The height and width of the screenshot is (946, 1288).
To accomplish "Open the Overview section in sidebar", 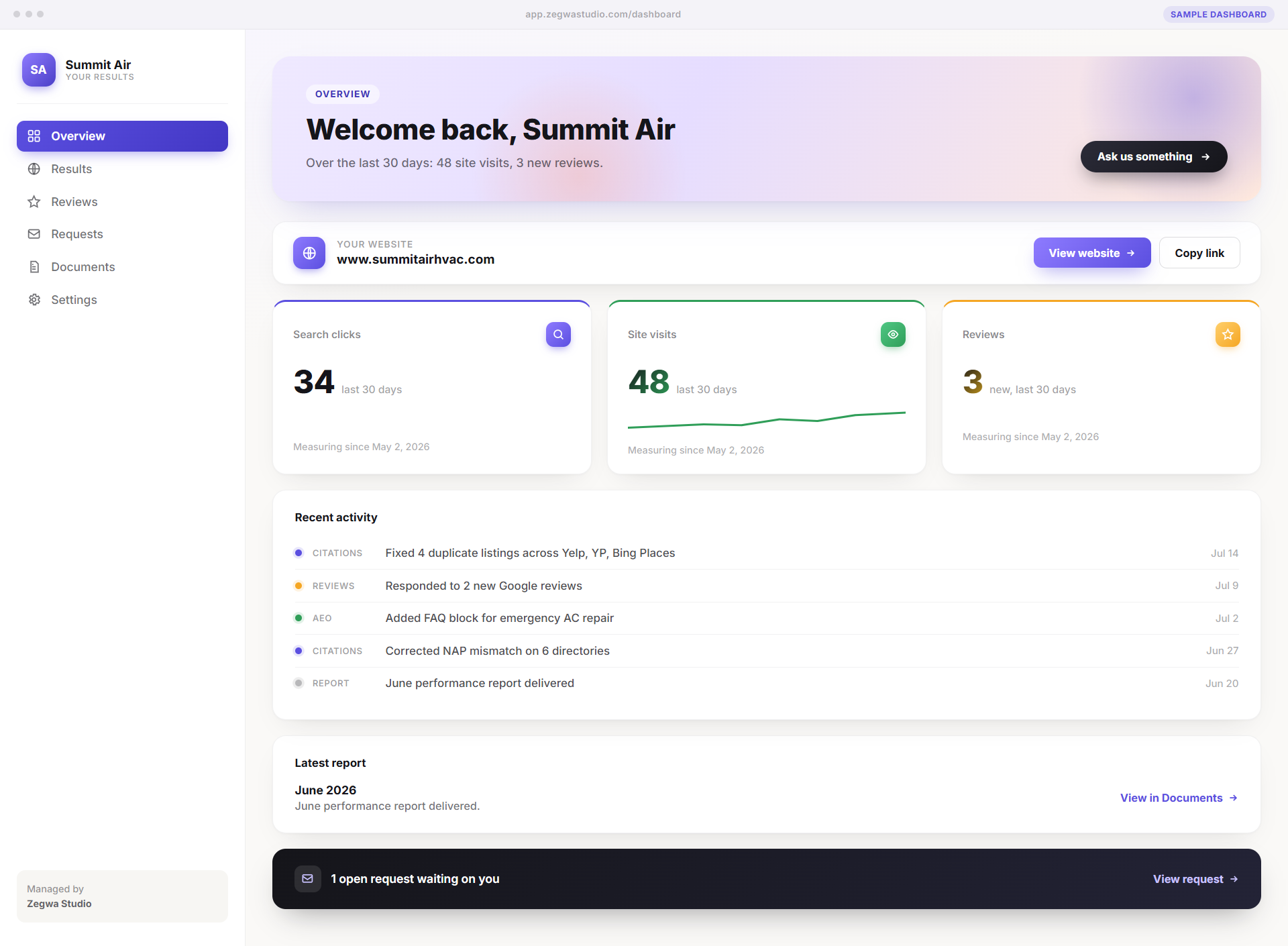I will click(x=122, y=136).
